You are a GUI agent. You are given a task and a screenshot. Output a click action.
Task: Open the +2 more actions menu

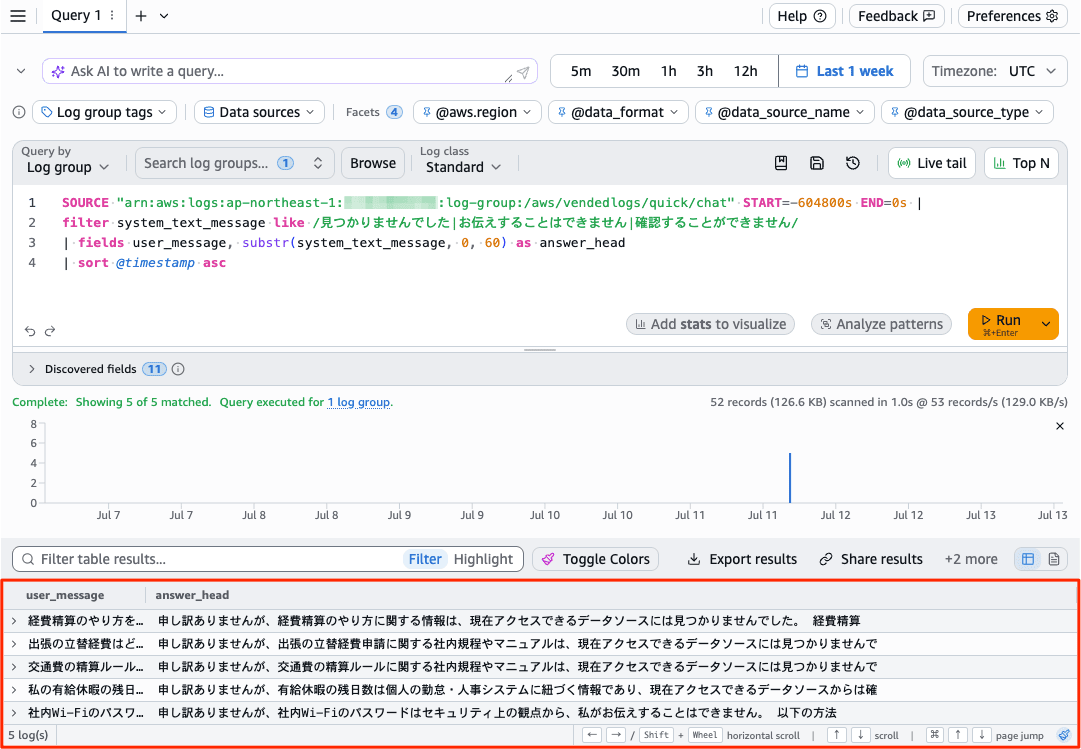[x=971, y=559]
